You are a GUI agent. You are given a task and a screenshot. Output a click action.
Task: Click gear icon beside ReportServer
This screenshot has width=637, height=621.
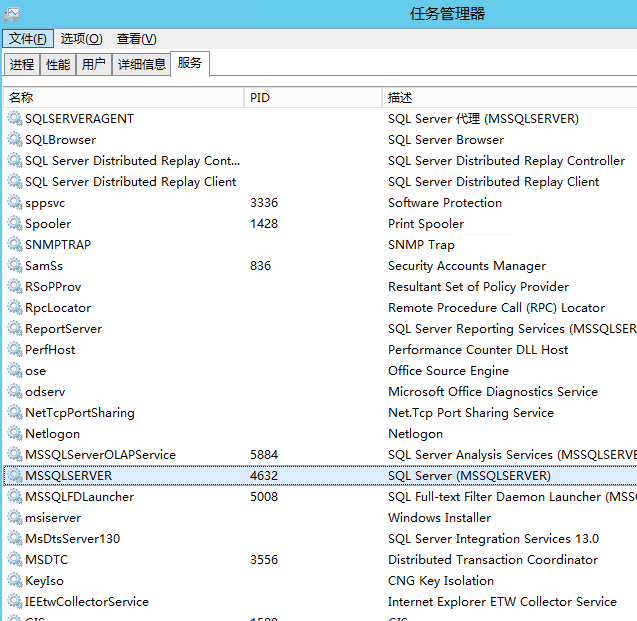click(x=15, y=328)
